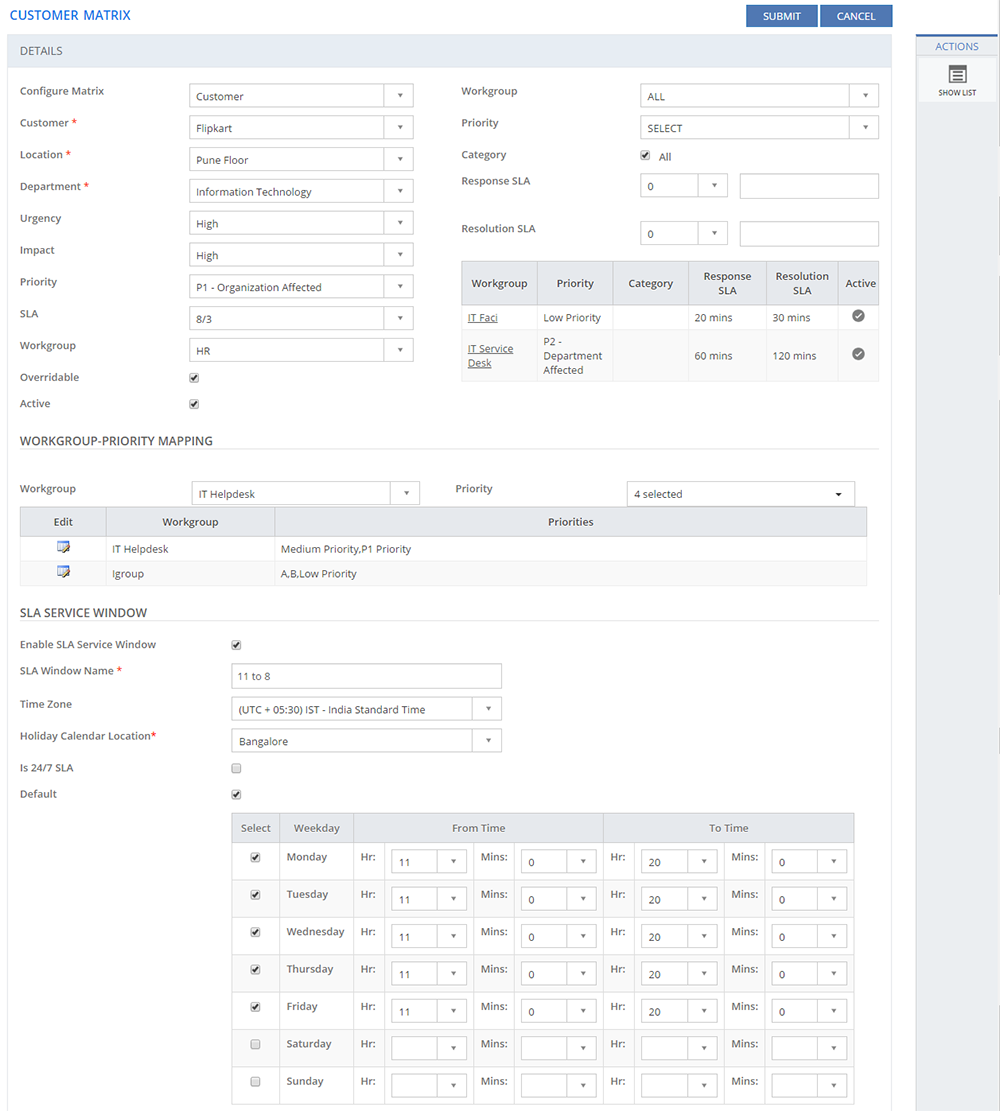Viewport: 1000px width, 1111px height.
Task: Click the Submit button
Action: (x=781, y=16)
